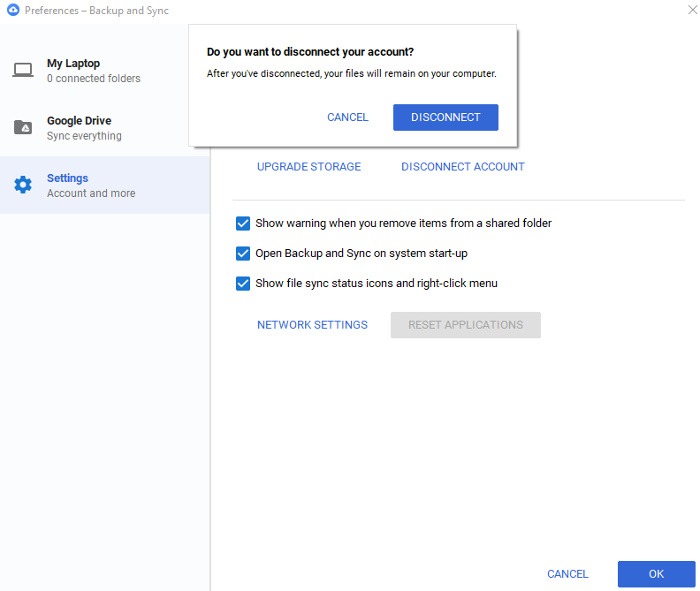Toggle Open Backup and Sync on start-up
700x591 pixels.
tap(243, 253)
